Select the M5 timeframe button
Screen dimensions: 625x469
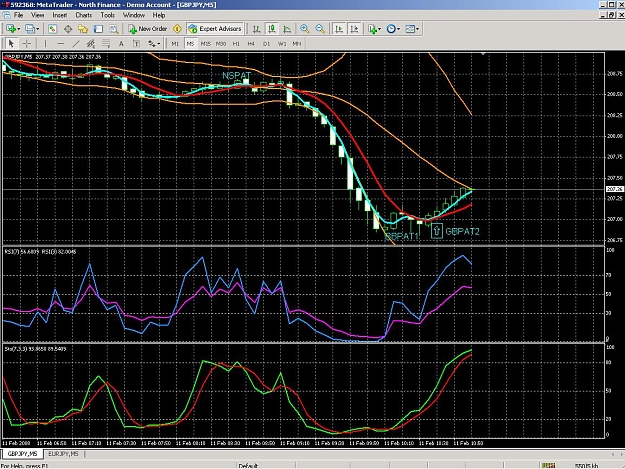[x=190, y=43]
